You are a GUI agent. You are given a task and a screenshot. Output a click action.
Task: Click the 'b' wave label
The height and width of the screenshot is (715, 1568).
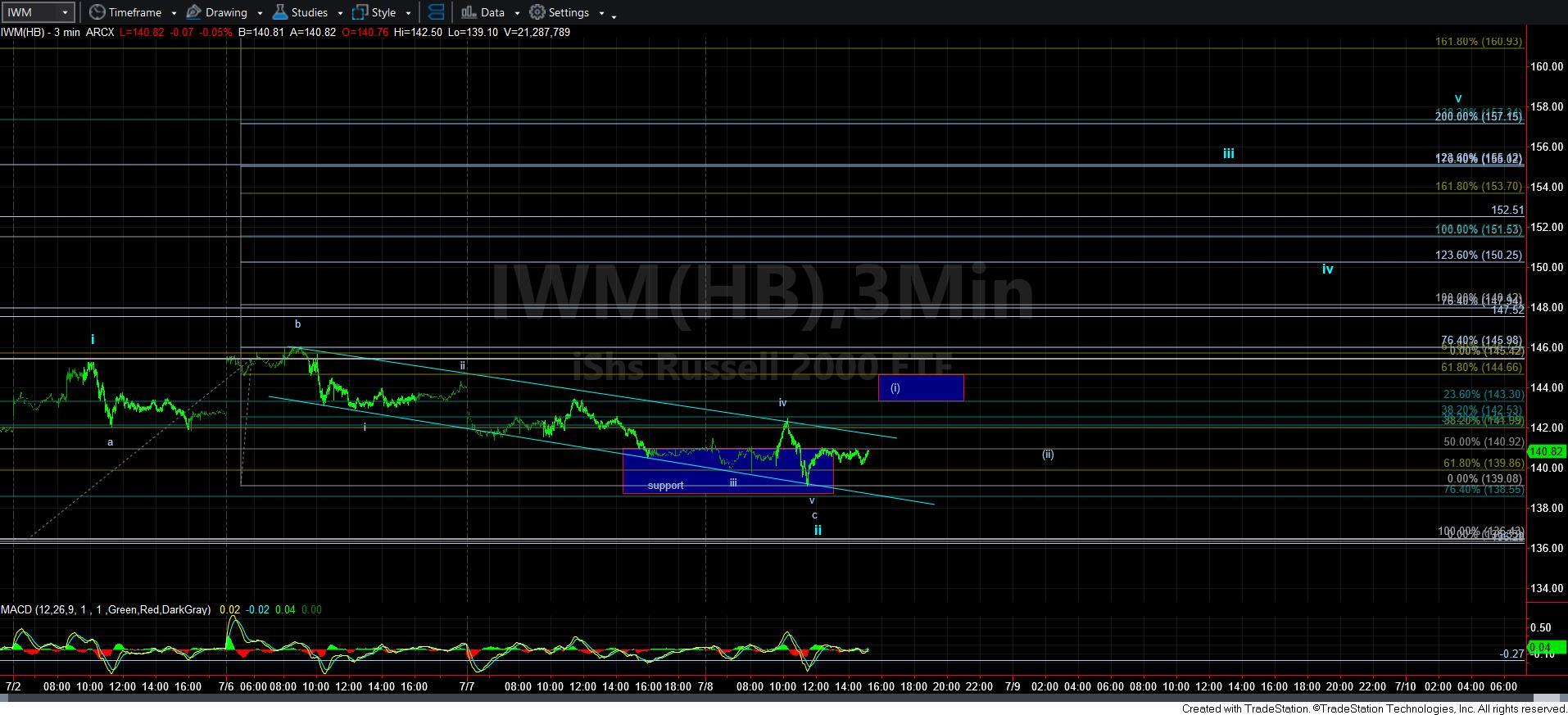tap(297, 324)
